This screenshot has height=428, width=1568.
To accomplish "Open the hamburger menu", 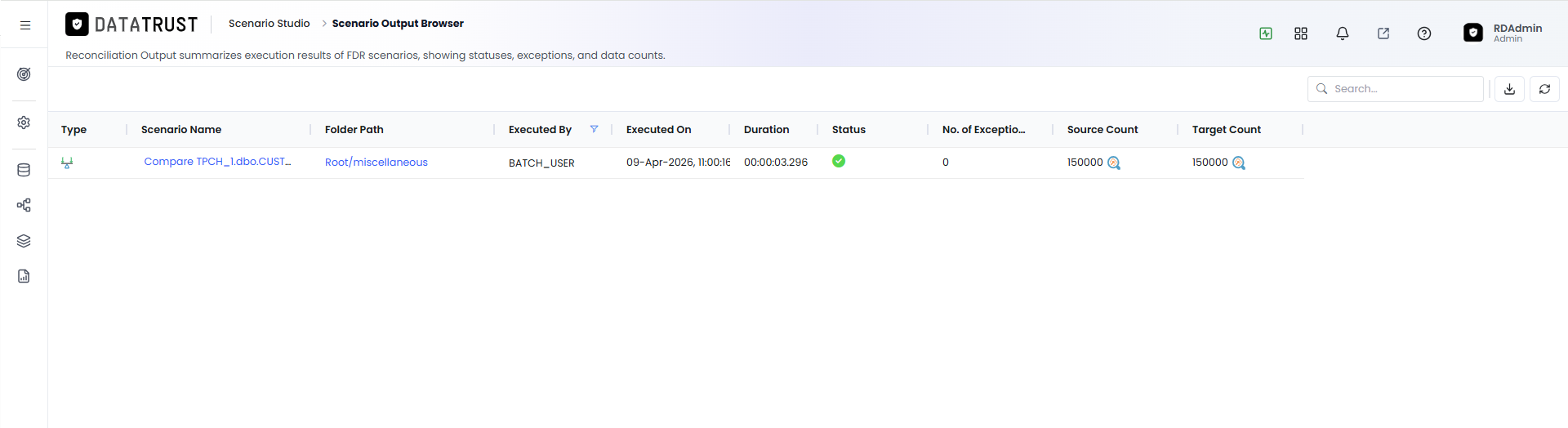I will [25, 25].
